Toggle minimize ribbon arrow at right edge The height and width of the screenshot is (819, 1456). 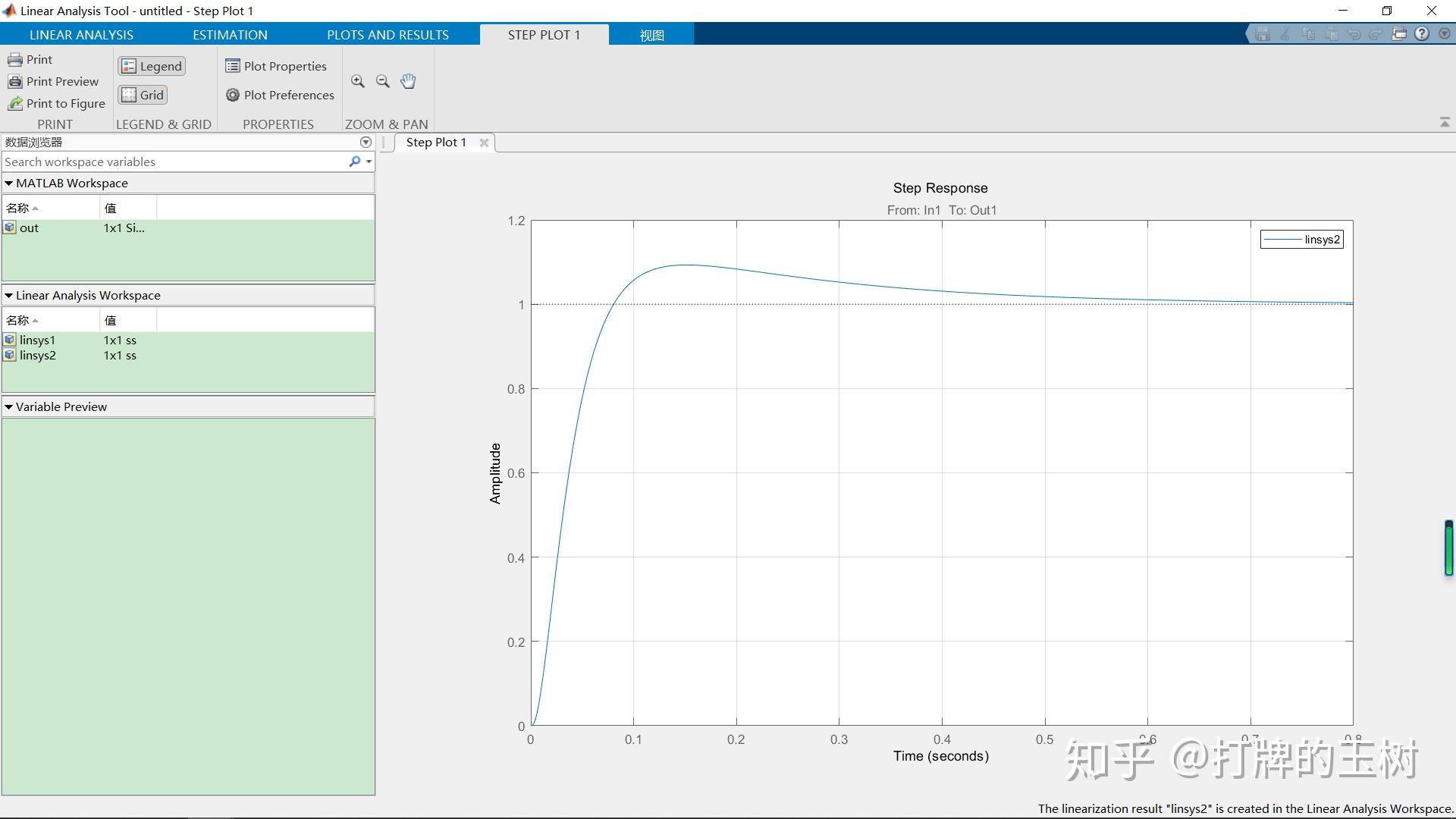click(1444, 121)
